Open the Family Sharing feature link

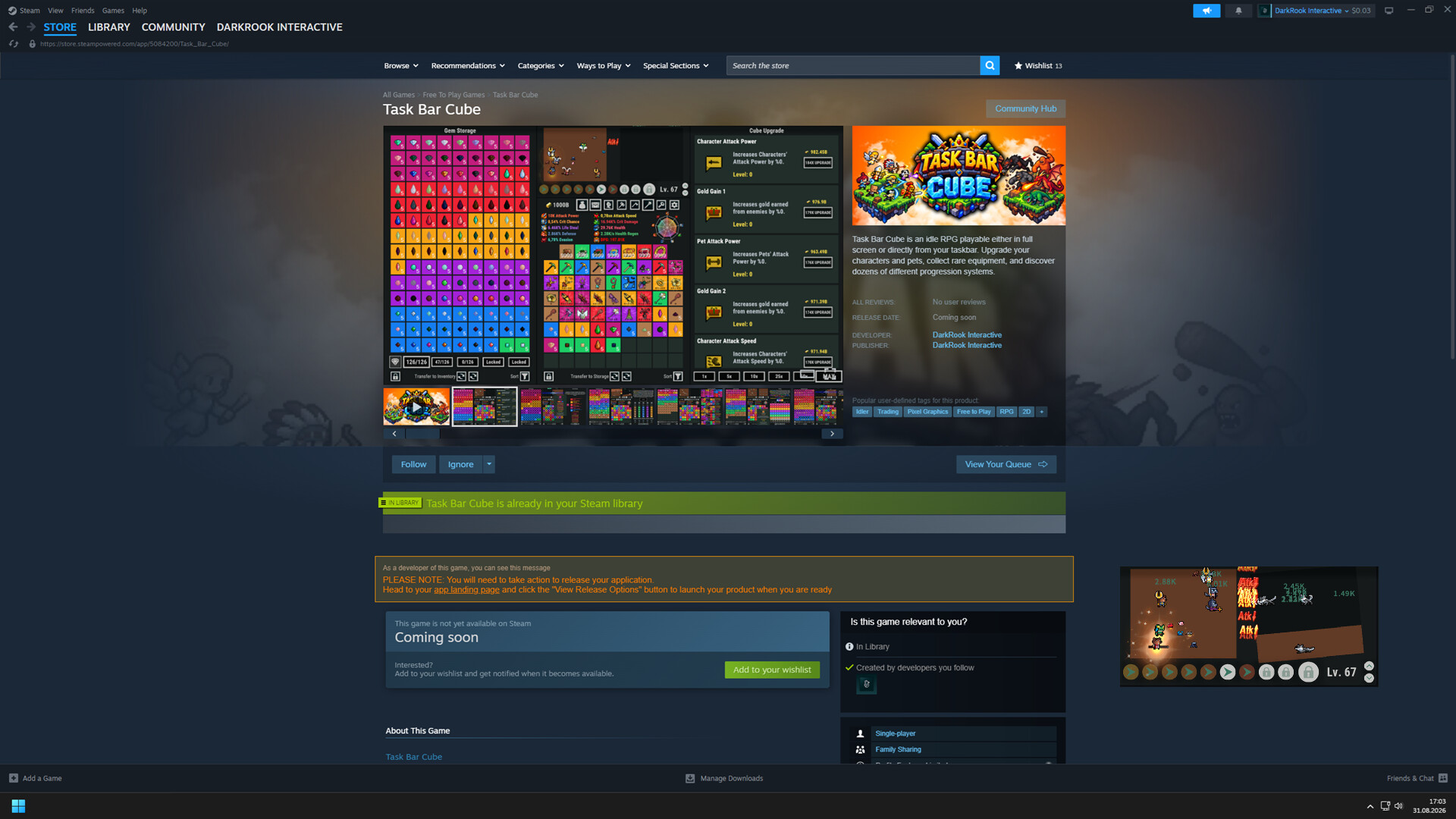(898, 750)
